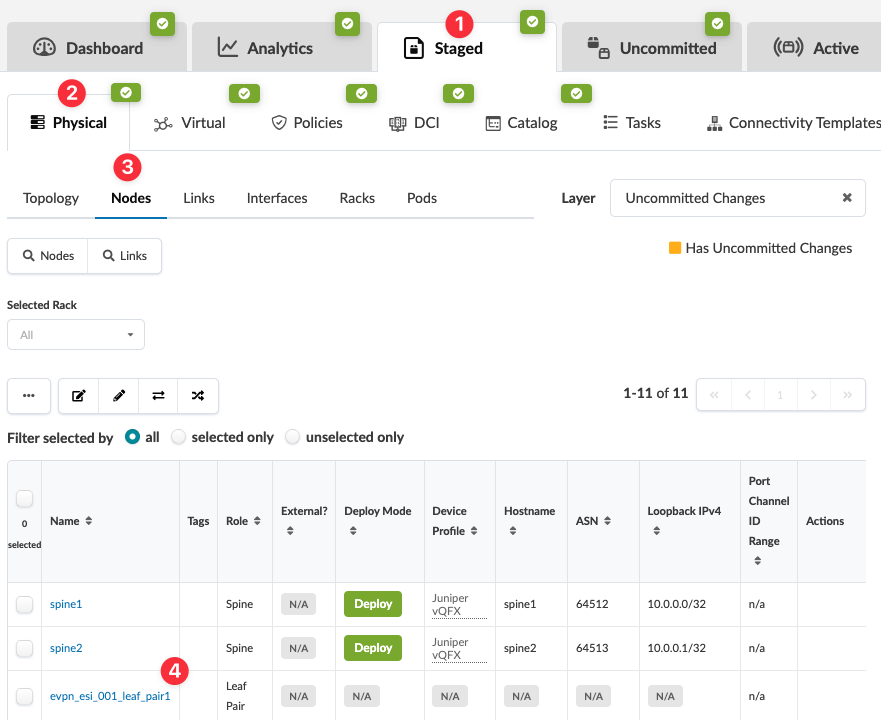Open the Layer selection dropdown
This screenshot has height=720, width=881.
[x=725, y=198]
